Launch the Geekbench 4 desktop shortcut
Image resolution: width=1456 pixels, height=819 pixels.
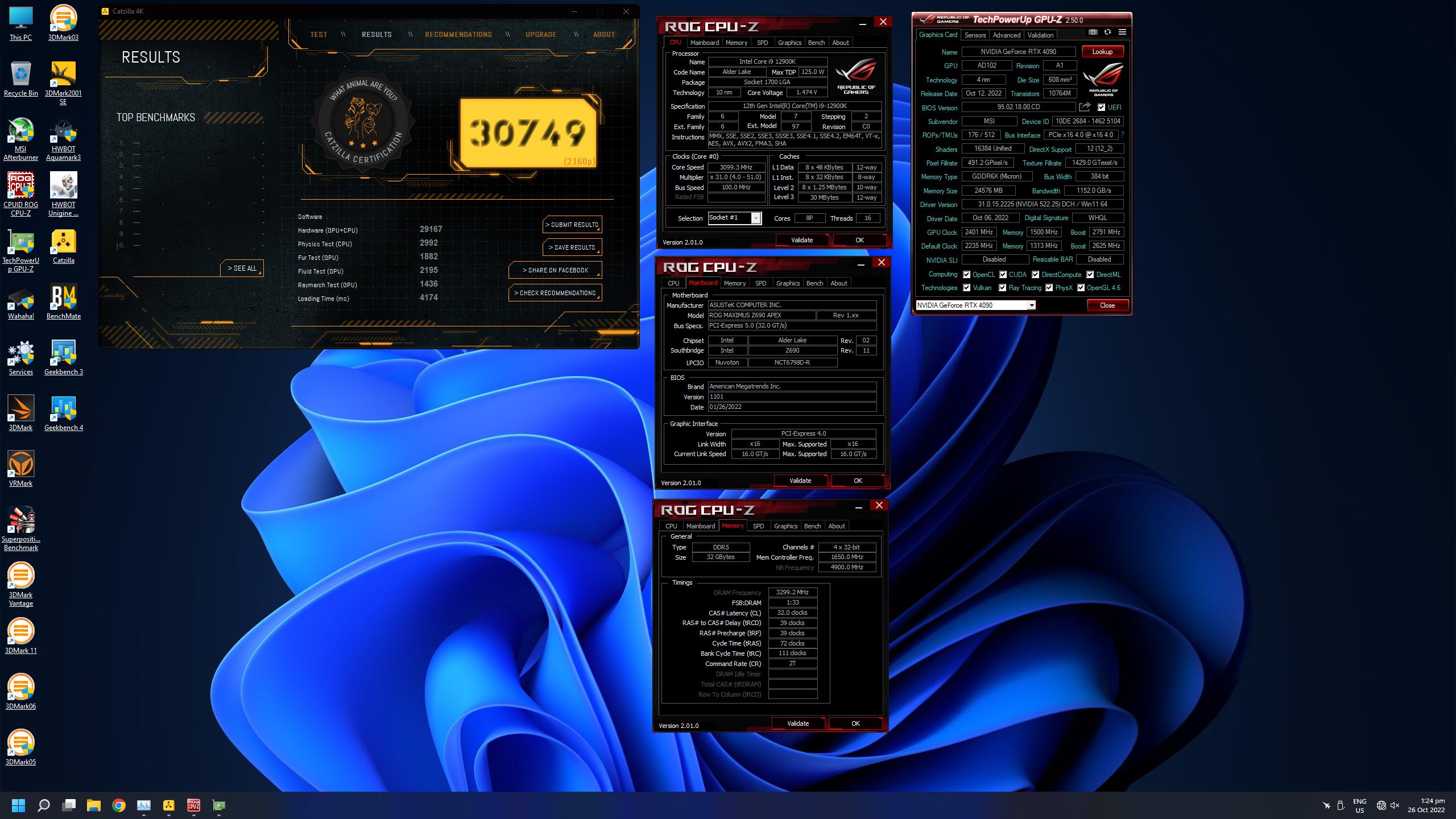(63, 413)
